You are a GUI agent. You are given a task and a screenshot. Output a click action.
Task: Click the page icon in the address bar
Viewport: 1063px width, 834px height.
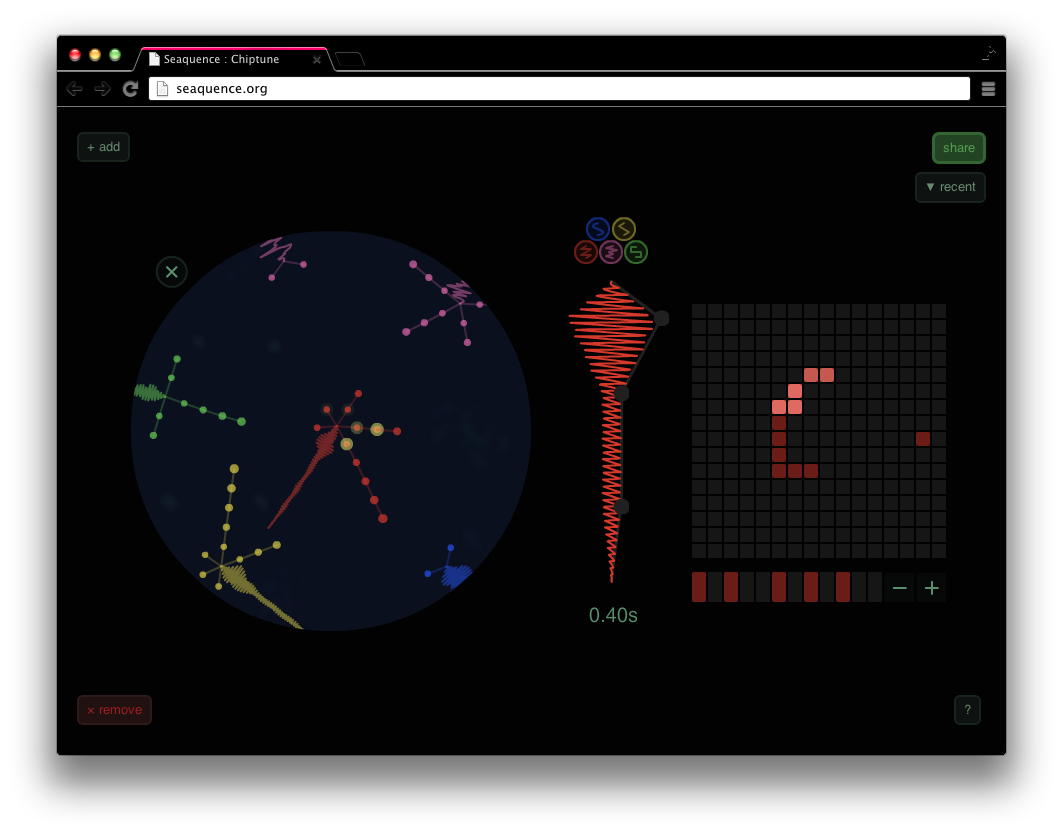[x=162, y=89]
